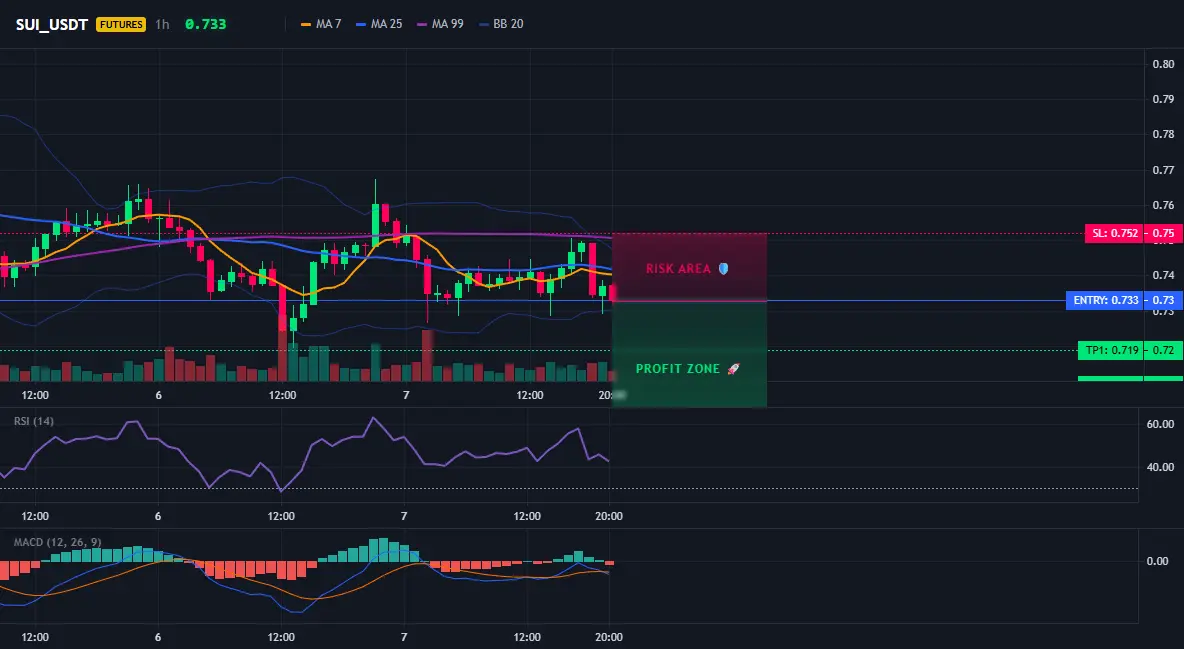Select the 1h timeframe label

(x=162, y=24)
